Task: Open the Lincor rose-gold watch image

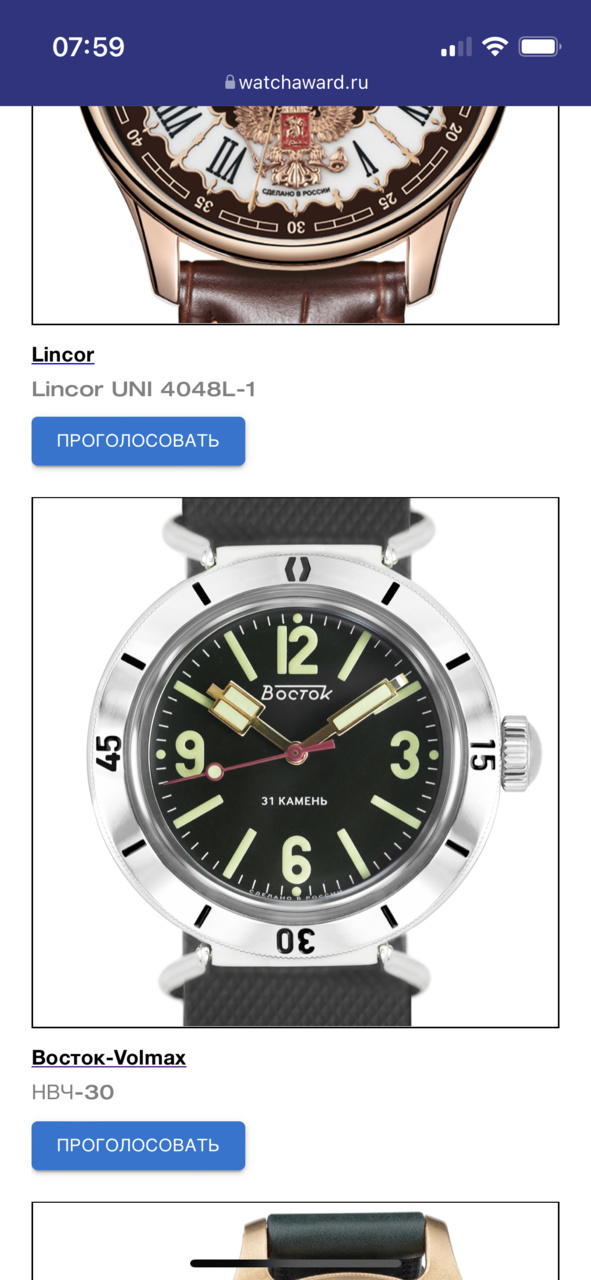Action: [x=295, y=214]
